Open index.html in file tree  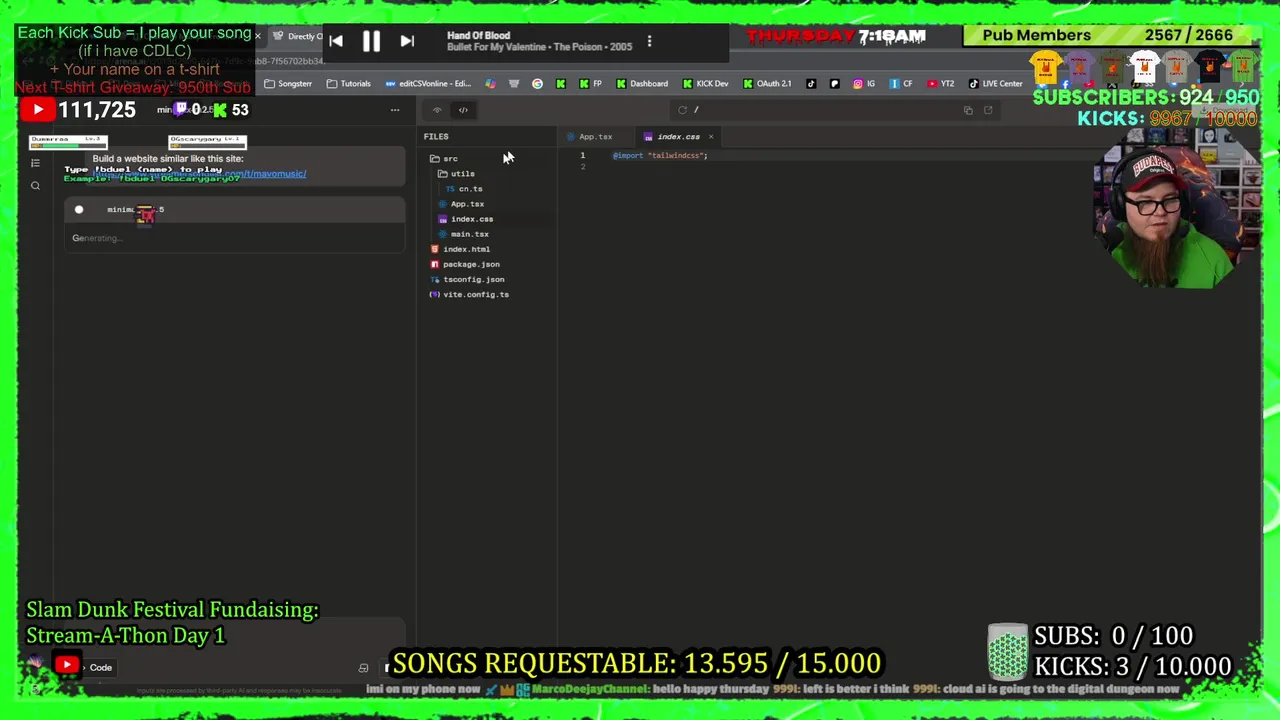point(460,249)
